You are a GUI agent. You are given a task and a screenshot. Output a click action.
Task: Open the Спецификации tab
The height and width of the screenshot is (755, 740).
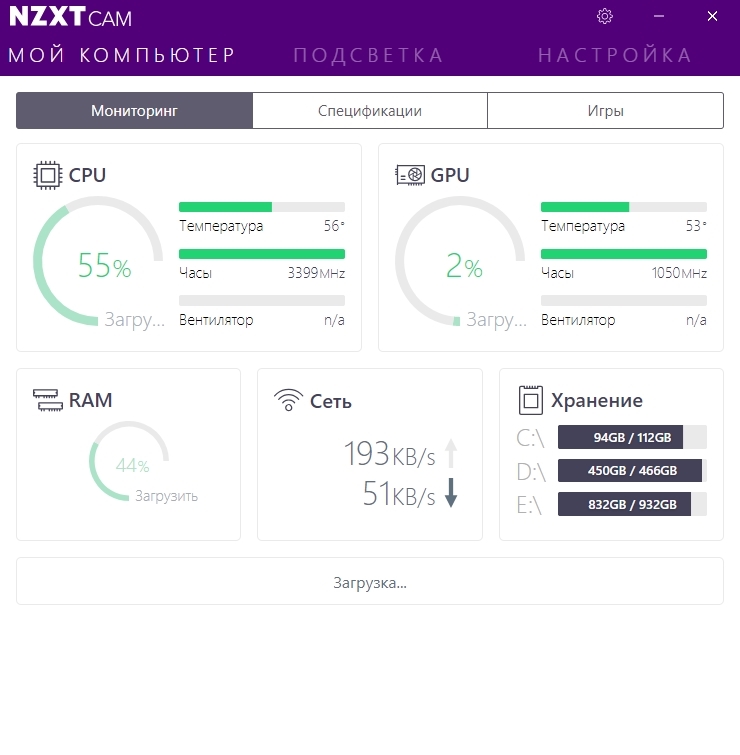(x=369, y=111)
